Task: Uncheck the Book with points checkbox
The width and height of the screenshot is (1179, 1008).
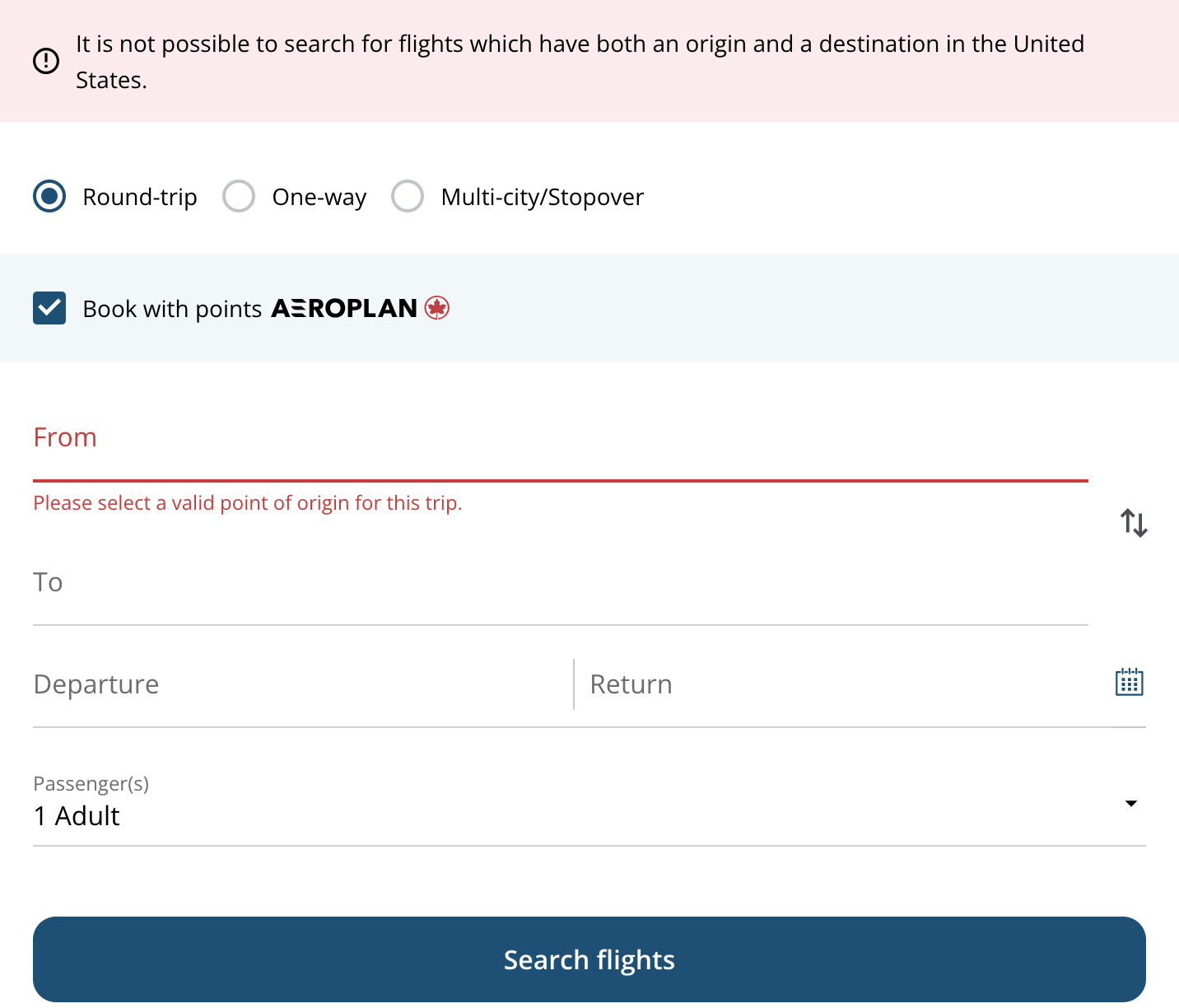Action: [x=49, y=308]
